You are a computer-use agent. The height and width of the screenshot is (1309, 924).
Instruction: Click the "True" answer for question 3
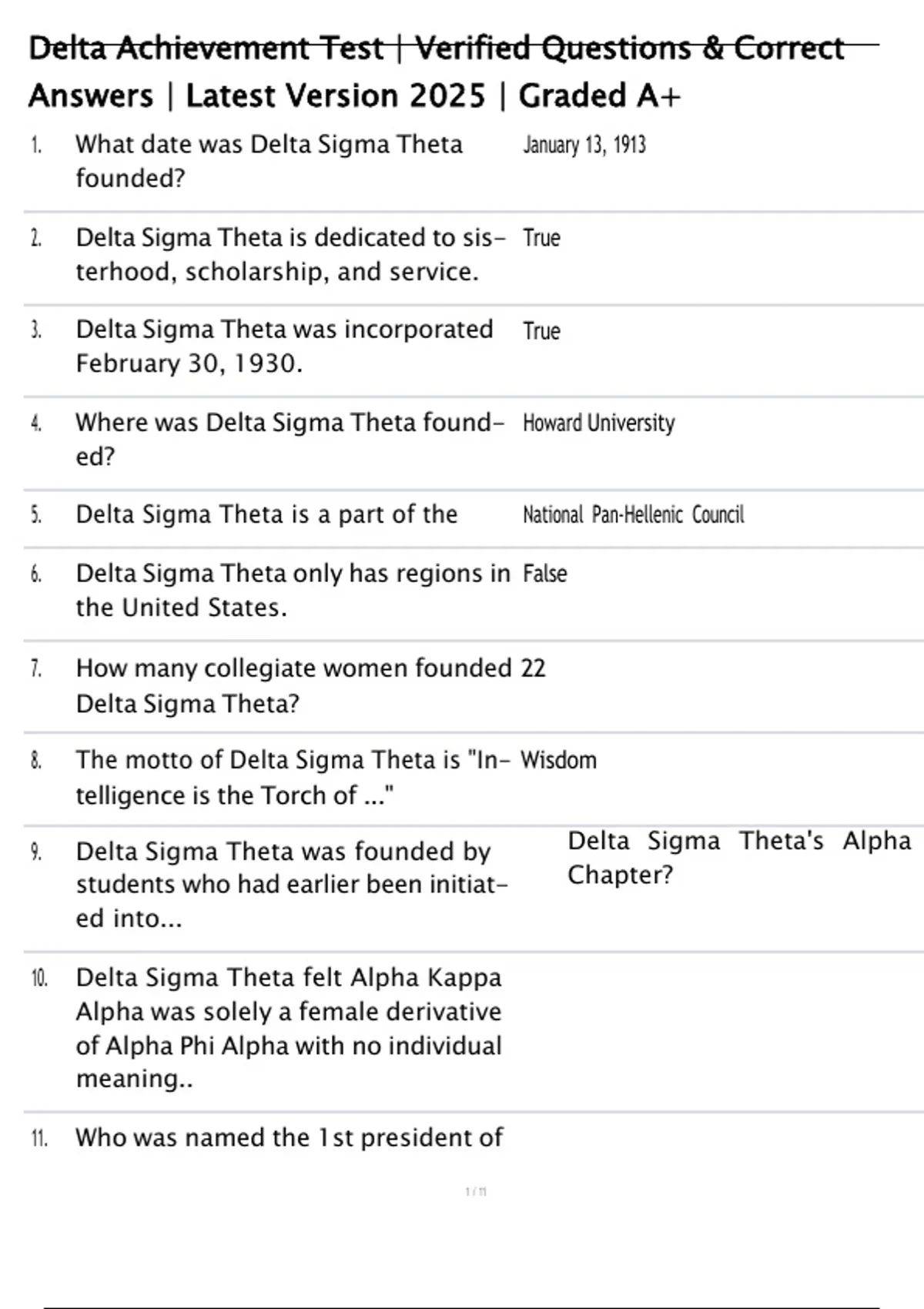(541, 331)
